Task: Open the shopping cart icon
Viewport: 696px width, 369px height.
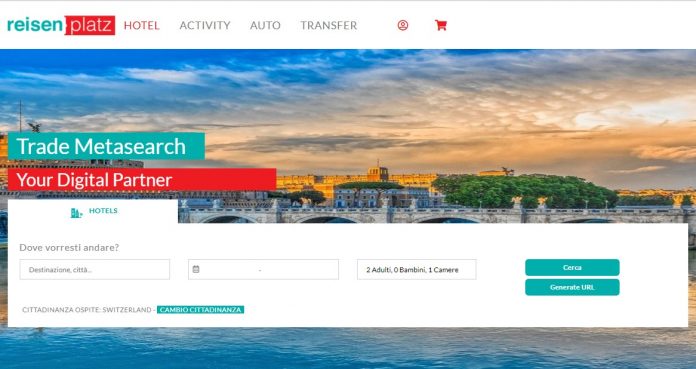Action: point(441,25)
